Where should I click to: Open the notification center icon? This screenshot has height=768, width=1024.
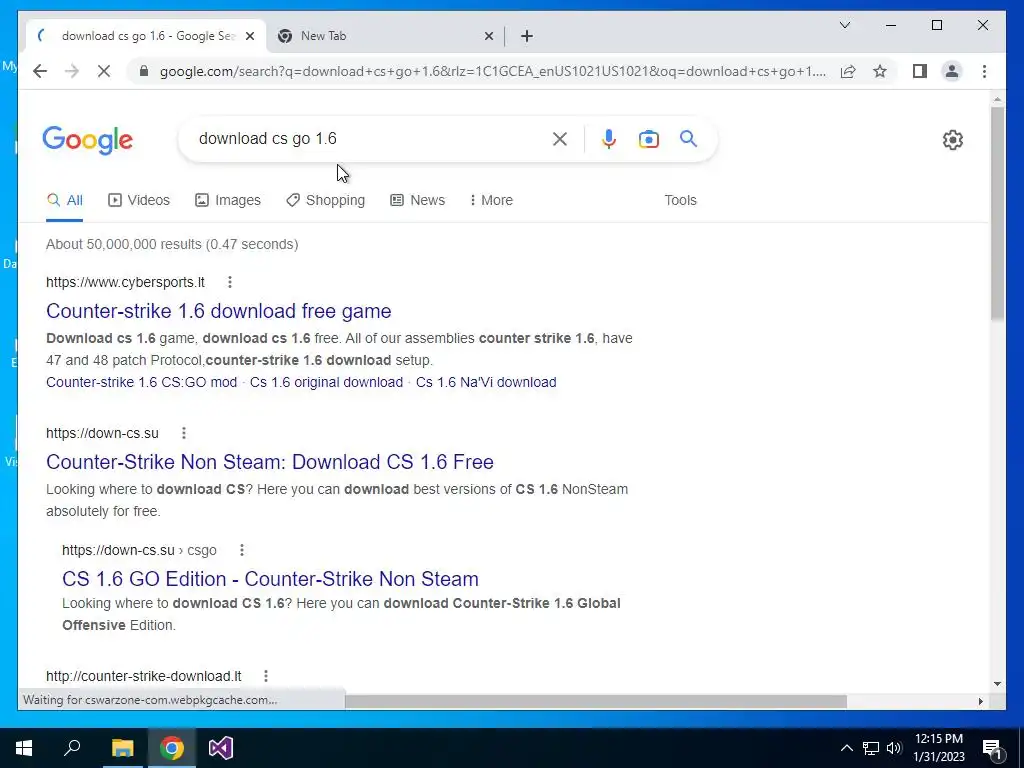click(x=992, y=748)
